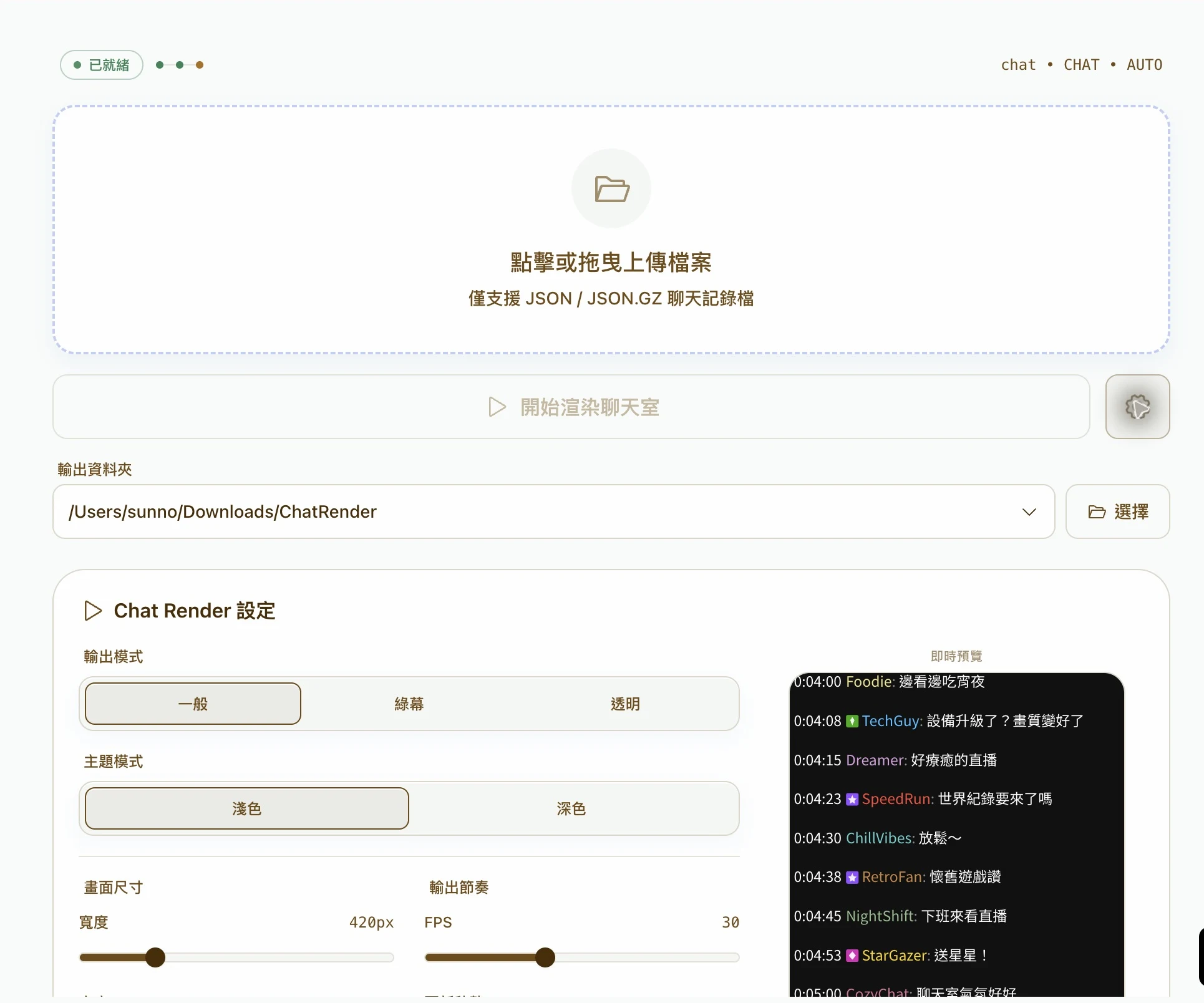
Task: Click StarGazer's magenta badge icon
Action: 852,956
